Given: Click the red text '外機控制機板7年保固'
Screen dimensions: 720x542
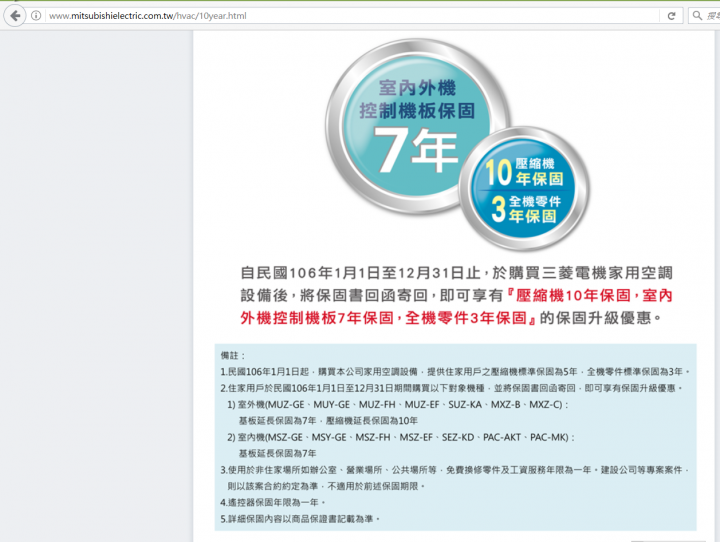Looking at the screenshot, I should tap(317, 317).
